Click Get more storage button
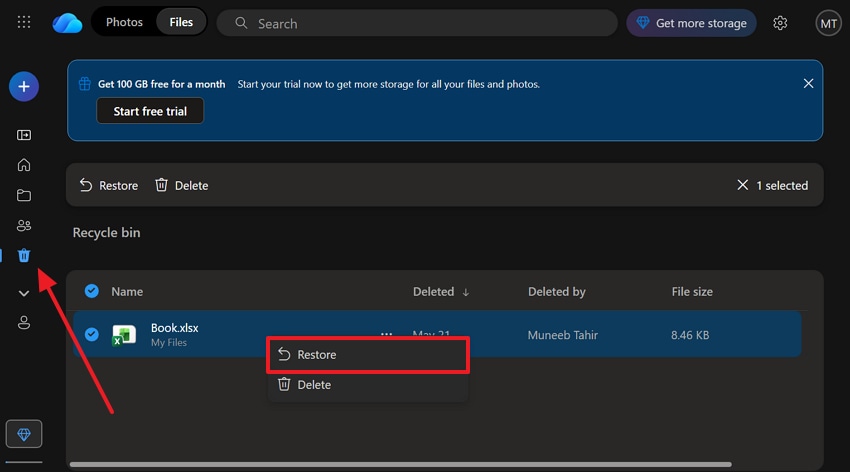The width and height of the screenshot is (850, 472). (691, 23)
